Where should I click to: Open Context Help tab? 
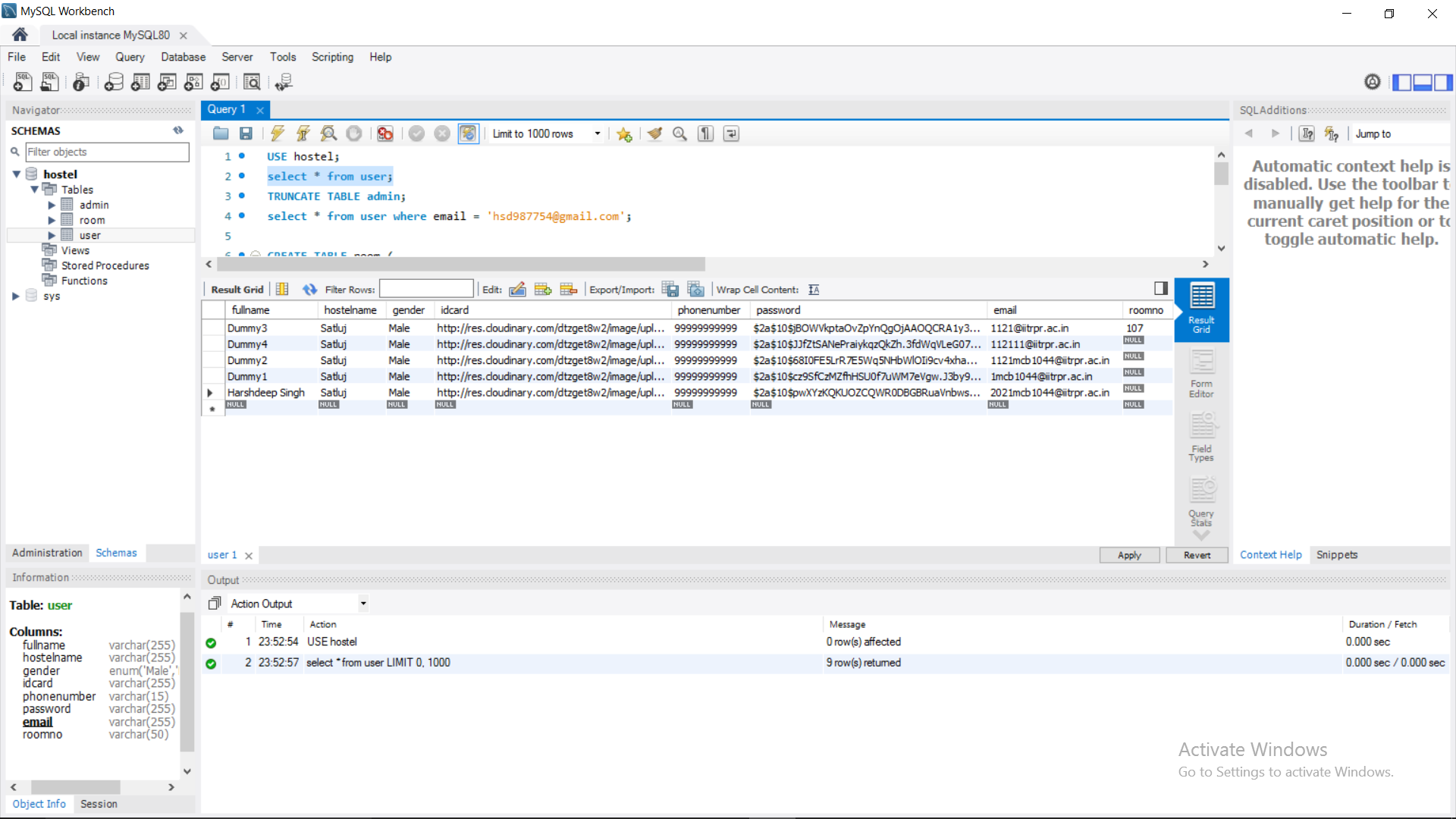(1270, 554)
